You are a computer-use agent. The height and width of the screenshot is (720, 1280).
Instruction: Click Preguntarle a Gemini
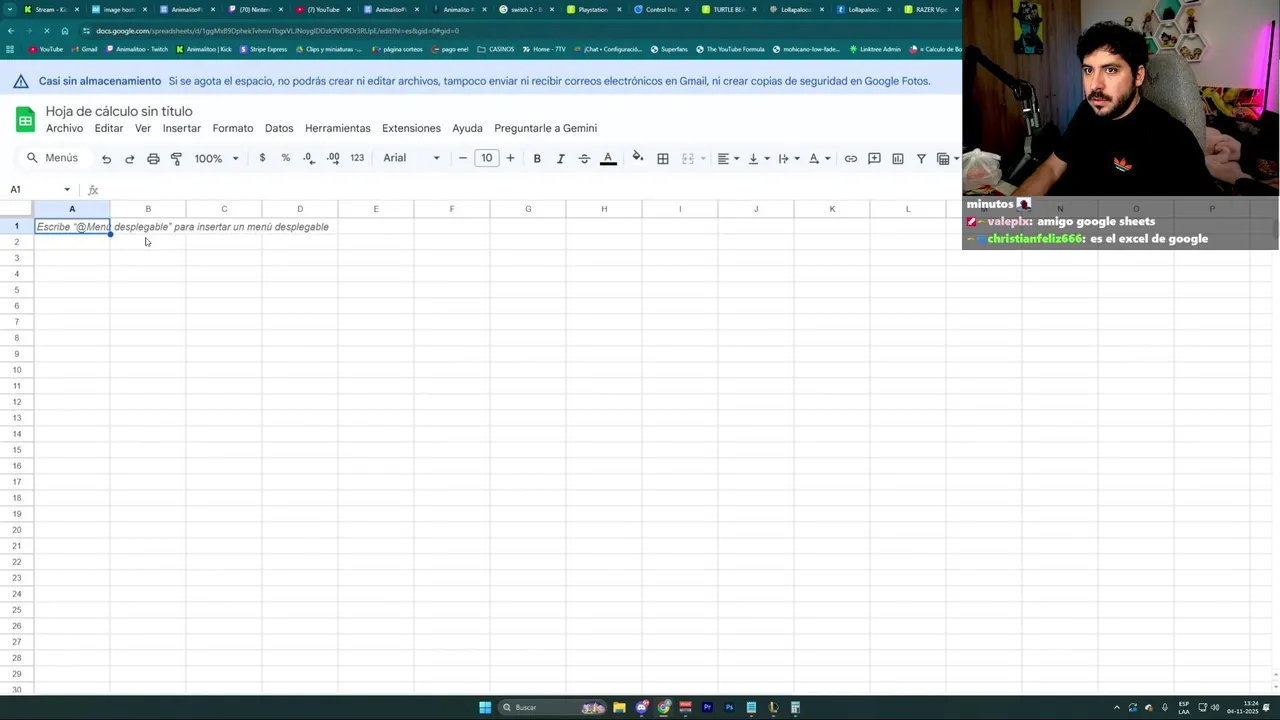click(545, 128)
